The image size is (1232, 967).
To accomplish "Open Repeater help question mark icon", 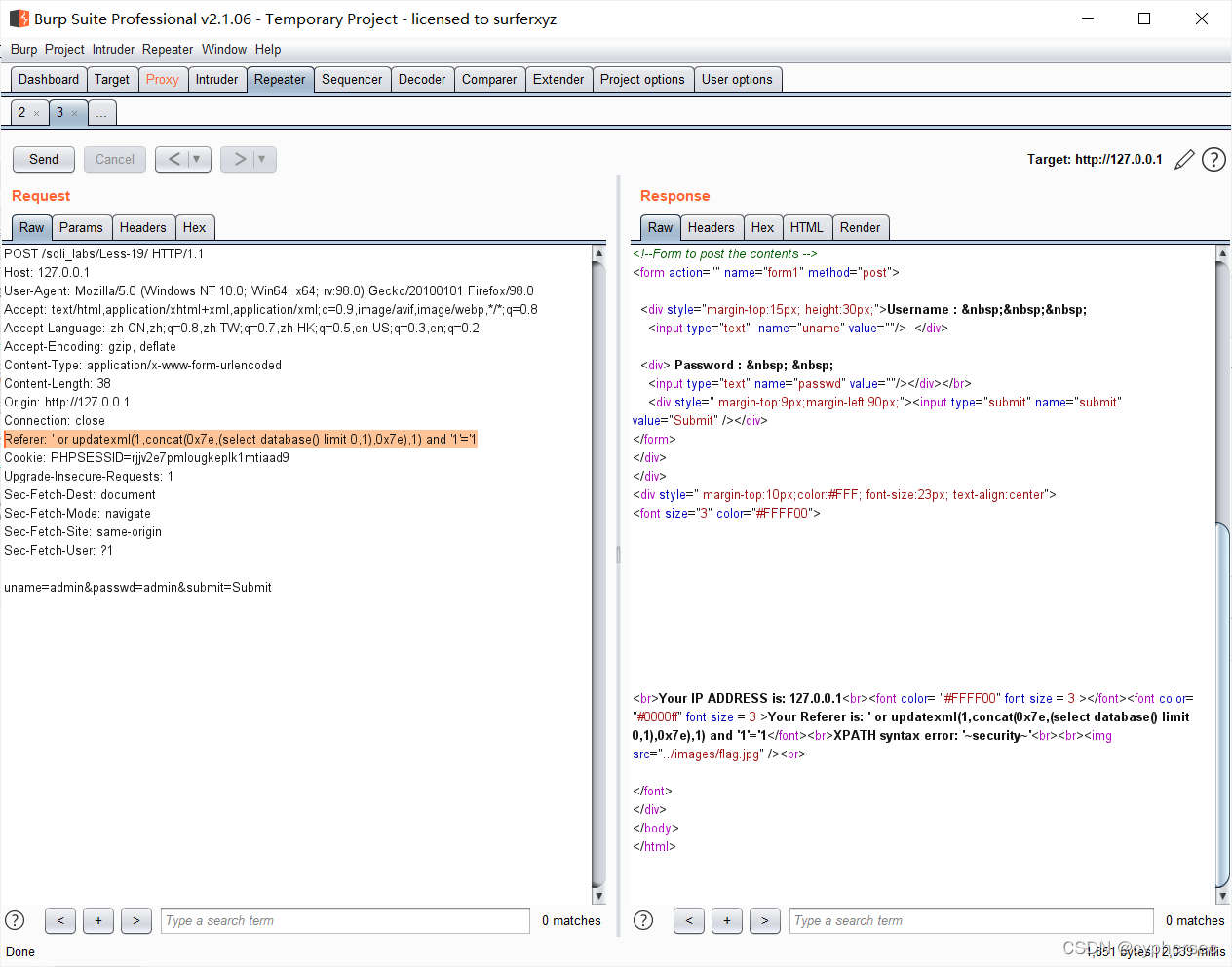I will (x=1213, y=160).
